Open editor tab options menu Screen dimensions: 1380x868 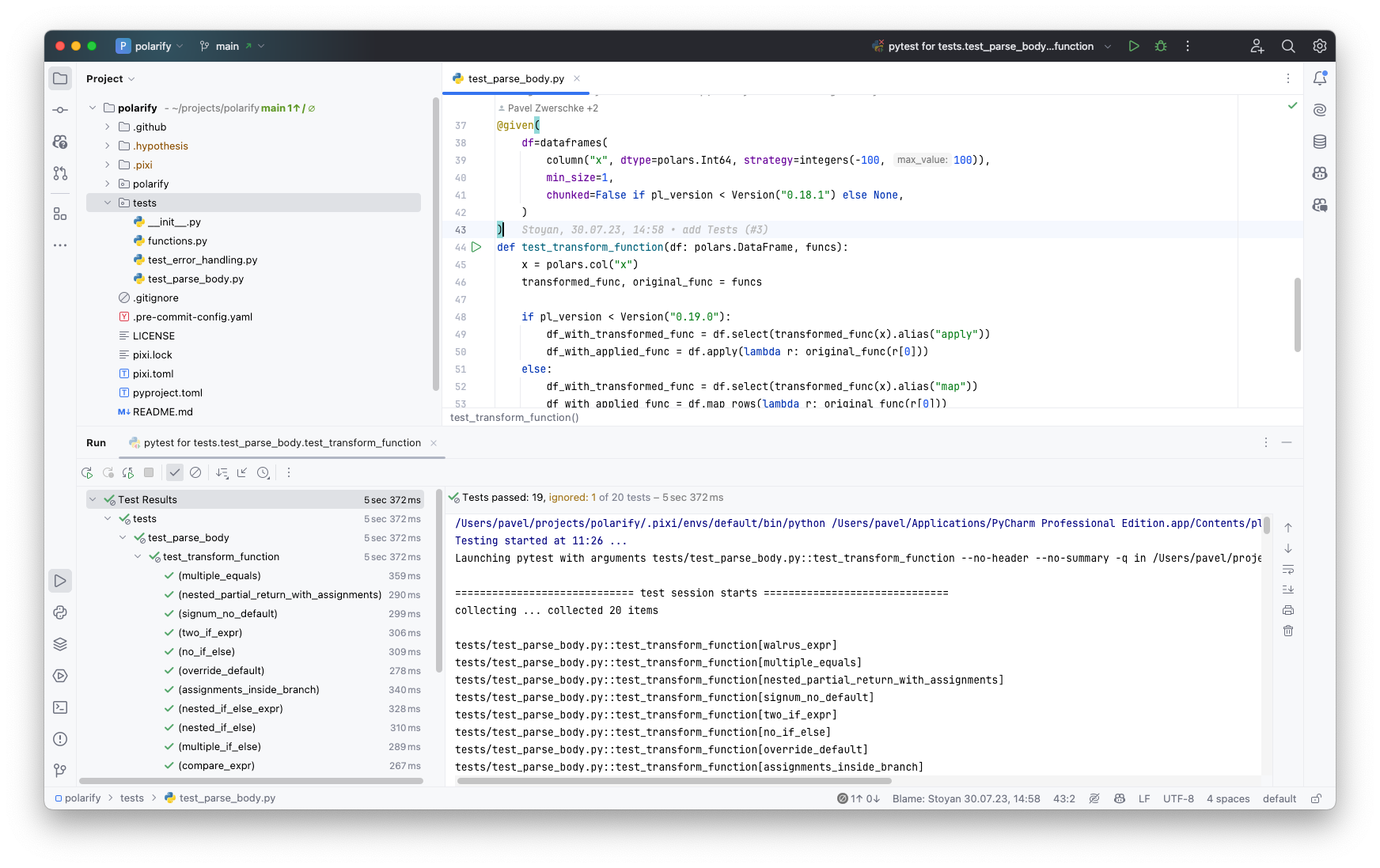click(x=1288, y=78)
